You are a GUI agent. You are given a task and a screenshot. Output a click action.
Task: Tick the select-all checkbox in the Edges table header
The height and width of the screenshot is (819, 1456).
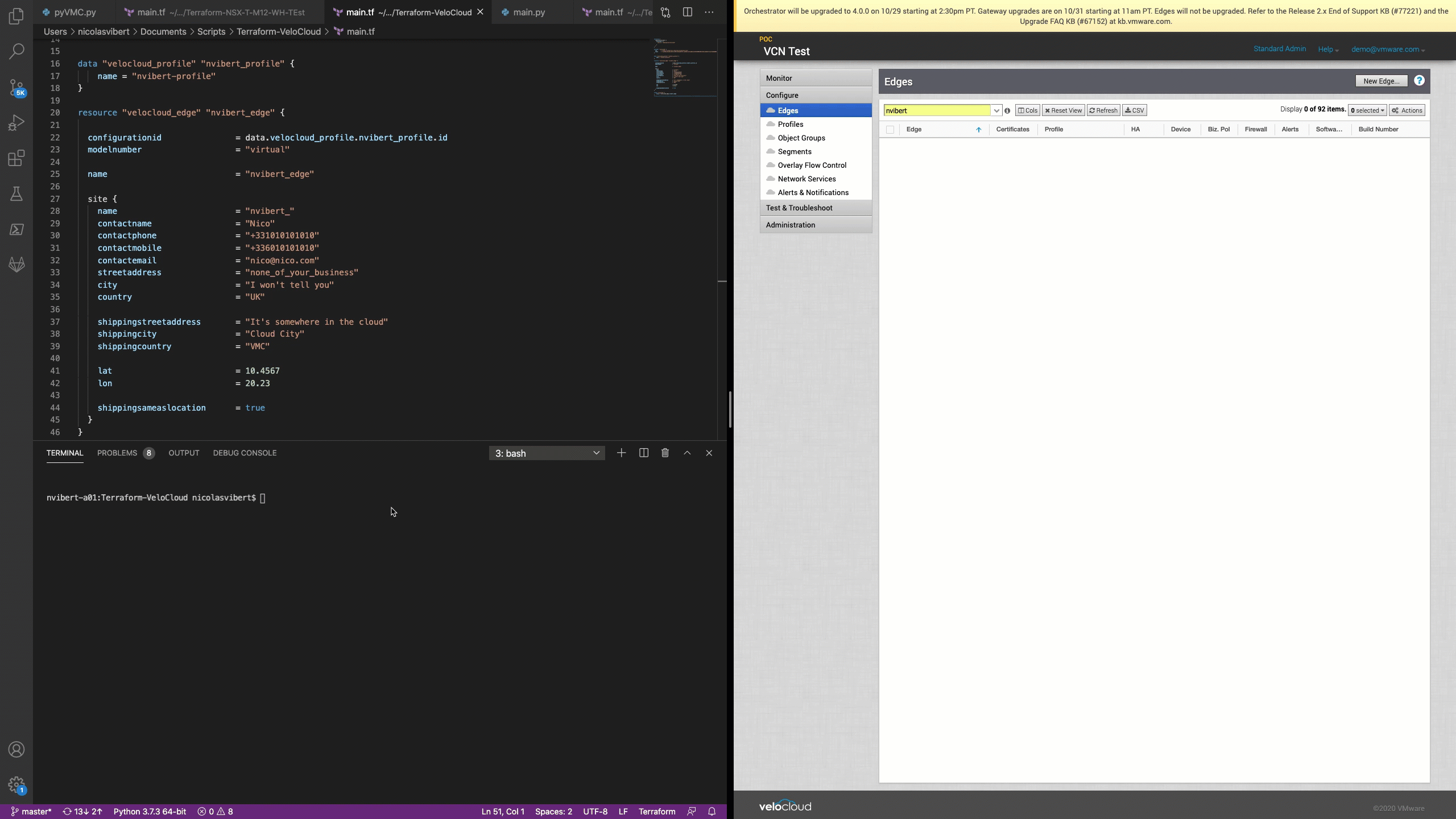coord(890,130)
